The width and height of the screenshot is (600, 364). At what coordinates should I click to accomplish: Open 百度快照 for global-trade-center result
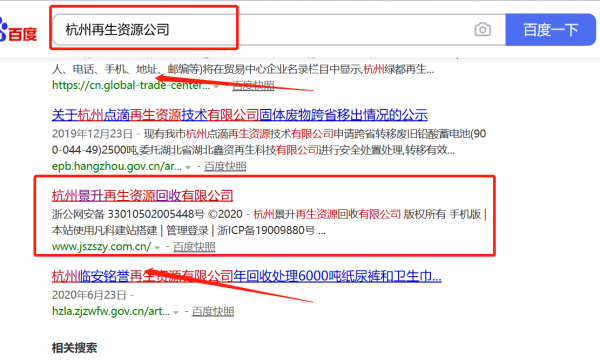253,85
